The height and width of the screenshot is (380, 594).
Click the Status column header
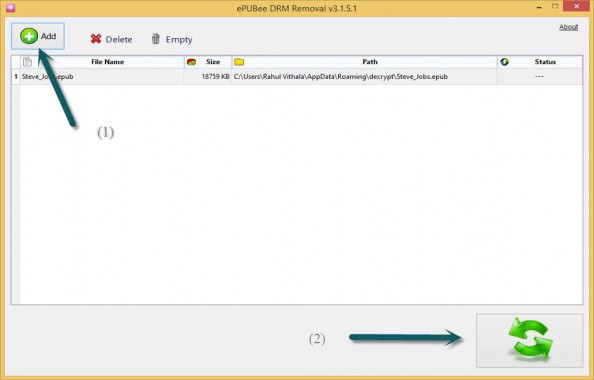540,62
